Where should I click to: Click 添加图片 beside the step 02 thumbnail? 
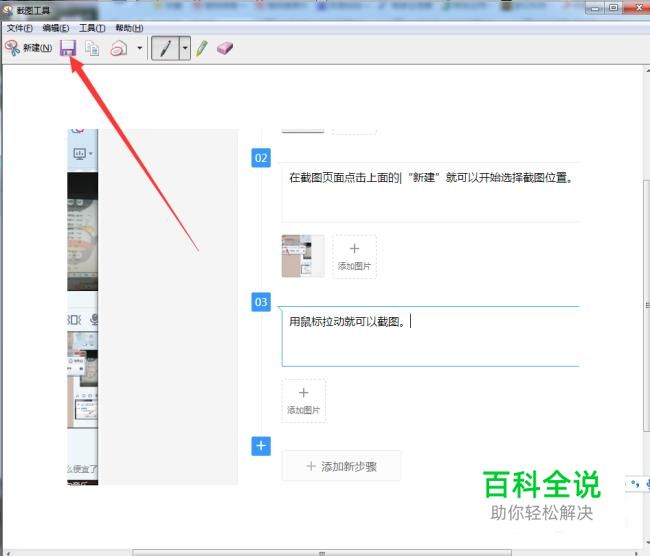pos(354,256)
